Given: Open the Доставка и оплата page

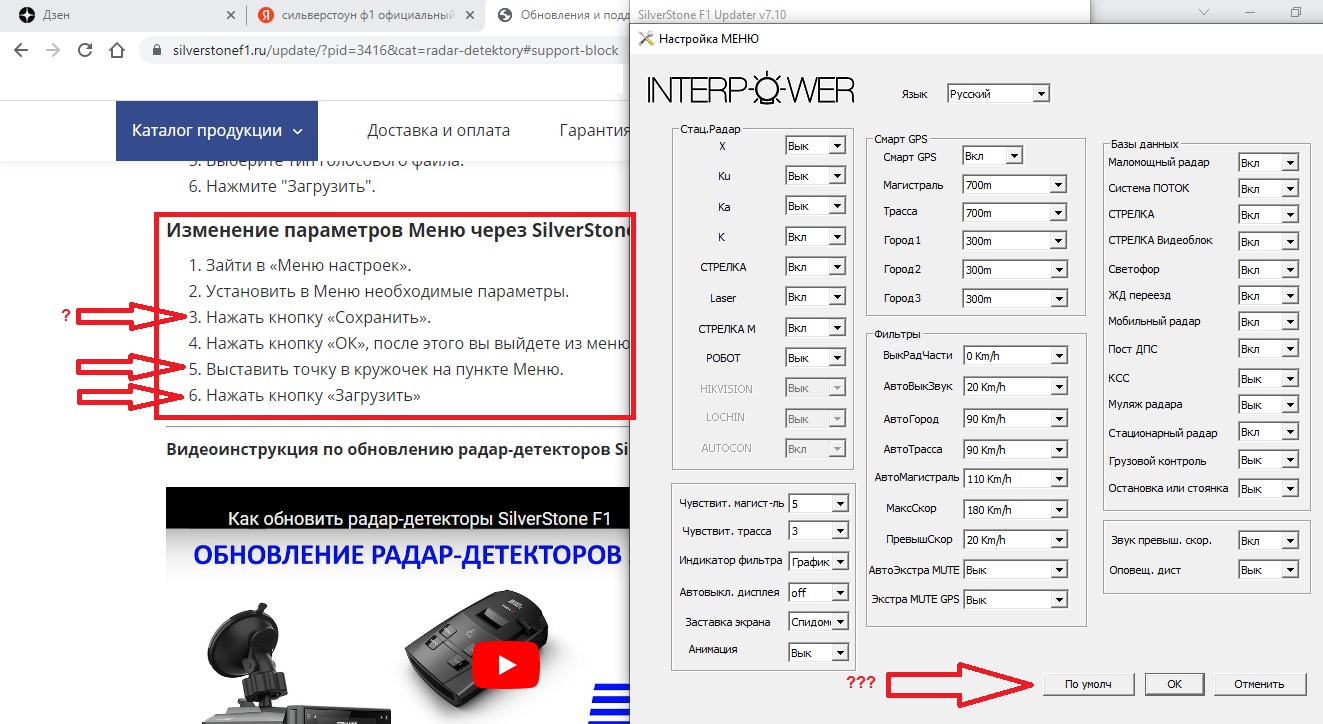Looking at the screenshot, I should pos(438,130).
